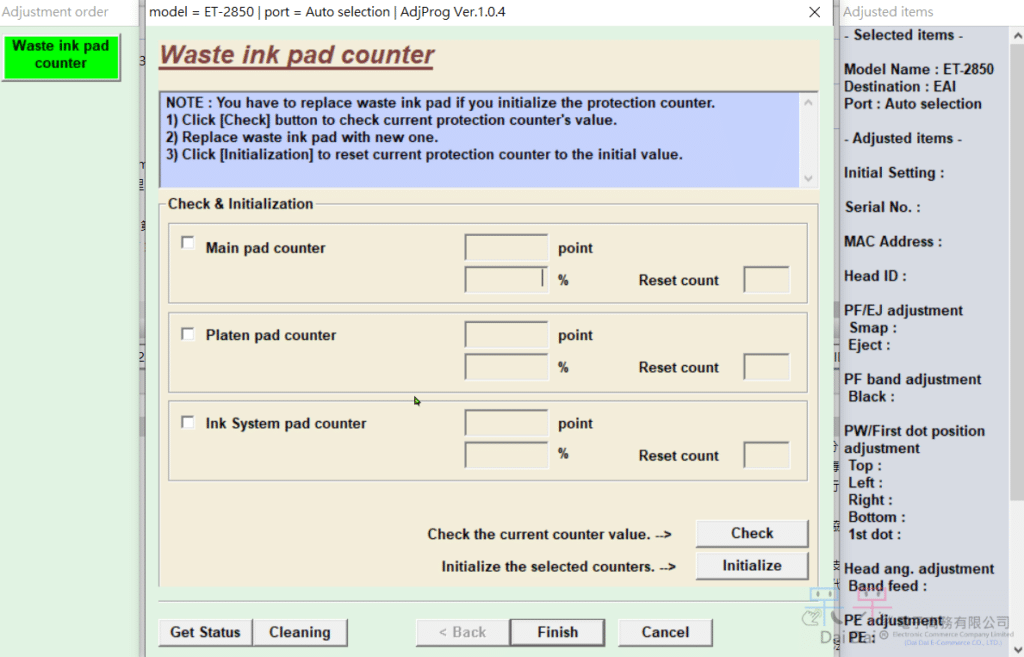Close the AdjProg window with X
This screenshot has width=1024, height=657.
point(816,12)
